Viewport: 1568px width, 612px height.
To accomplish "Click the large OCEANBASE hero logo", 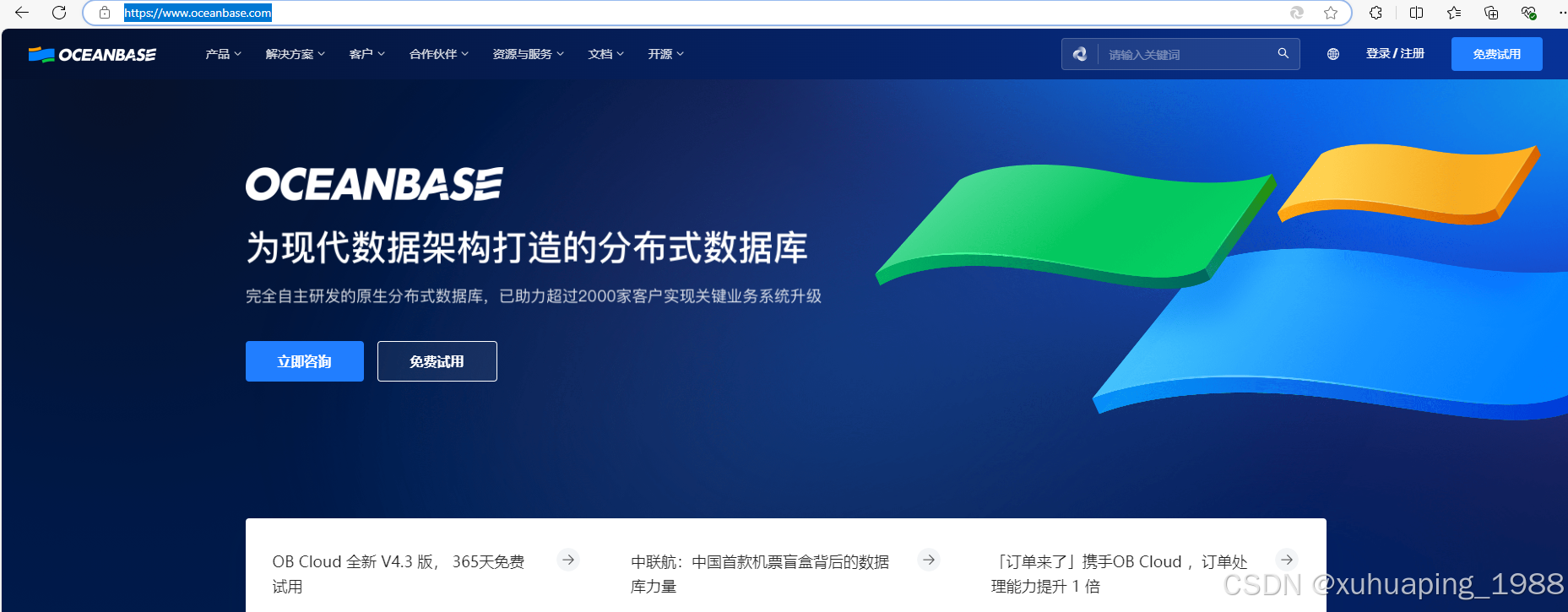I will tap(374, 184).
